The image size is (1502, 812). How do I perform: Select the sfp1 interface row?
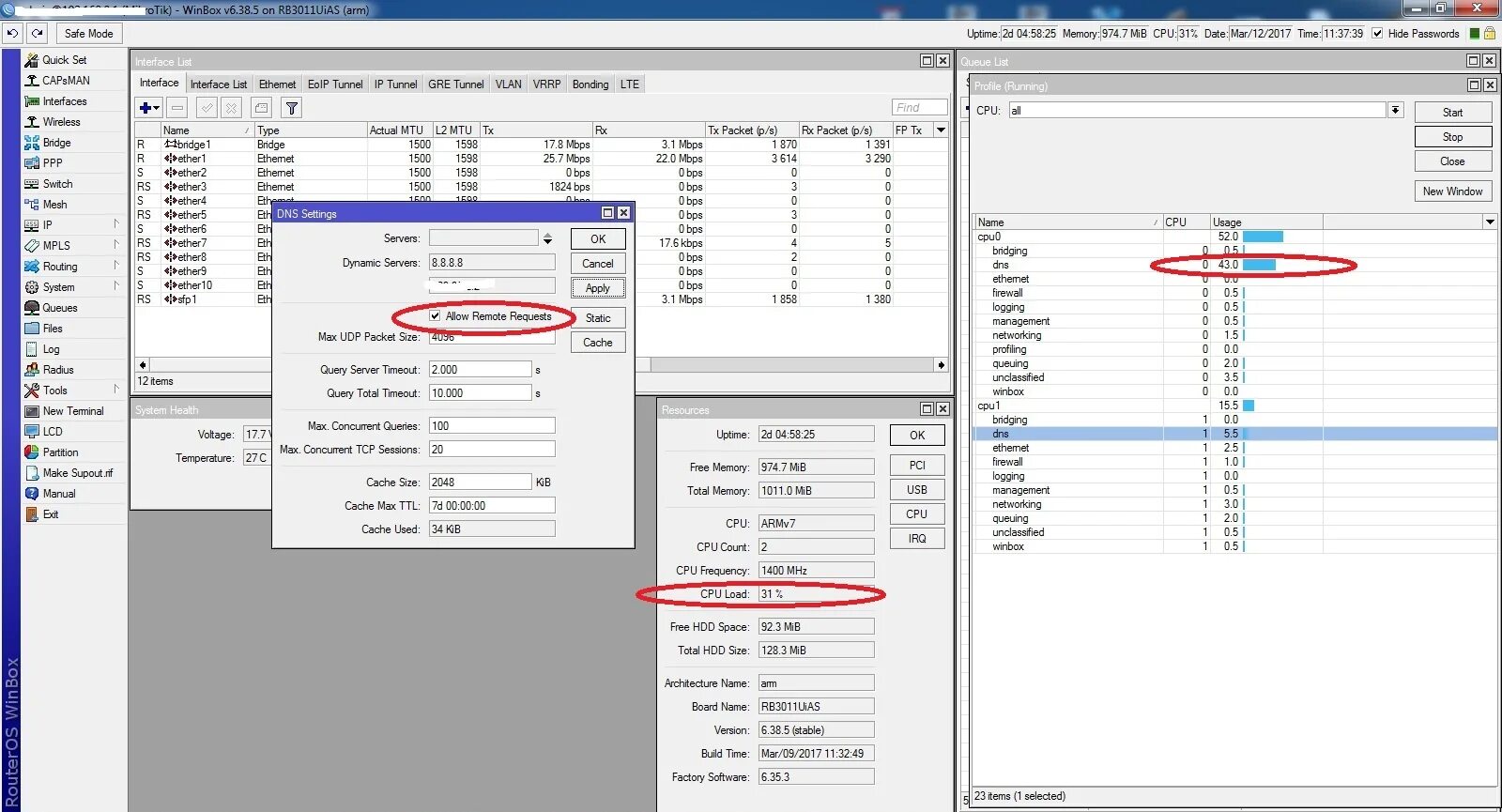pyautogui.click(x=541, y=299)
